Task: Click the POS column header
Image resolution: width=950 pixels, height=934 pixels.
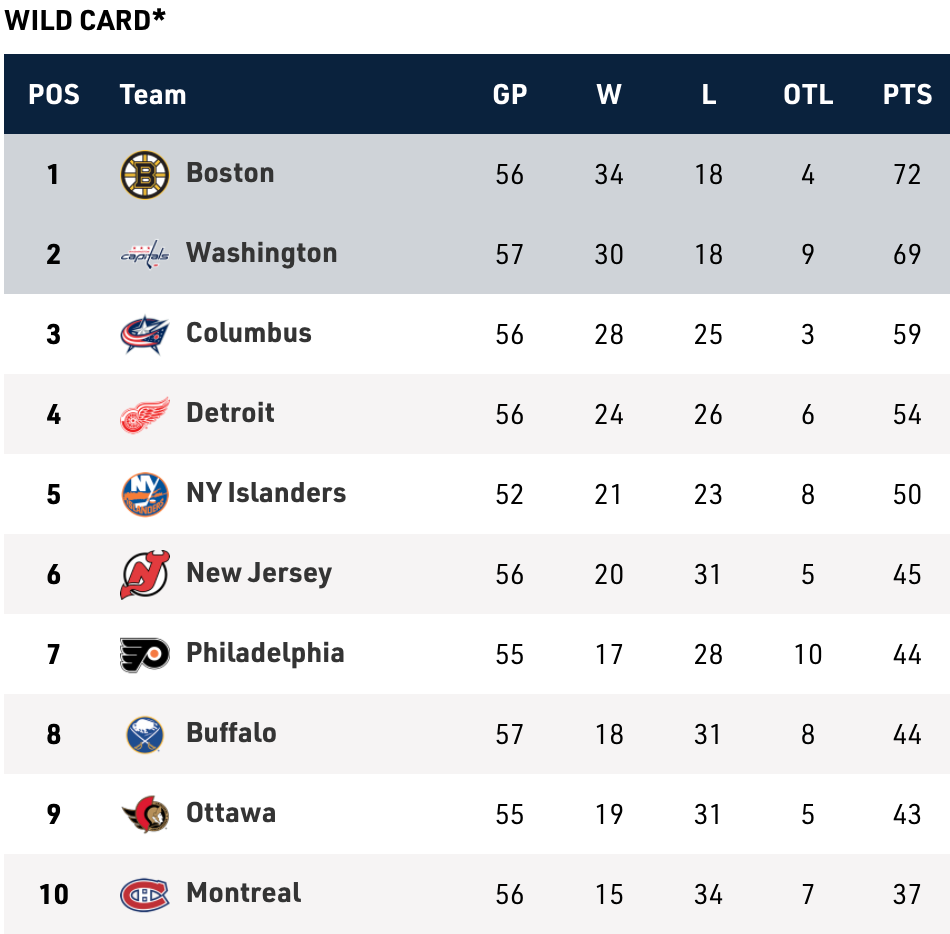Action: pos(54,95)
